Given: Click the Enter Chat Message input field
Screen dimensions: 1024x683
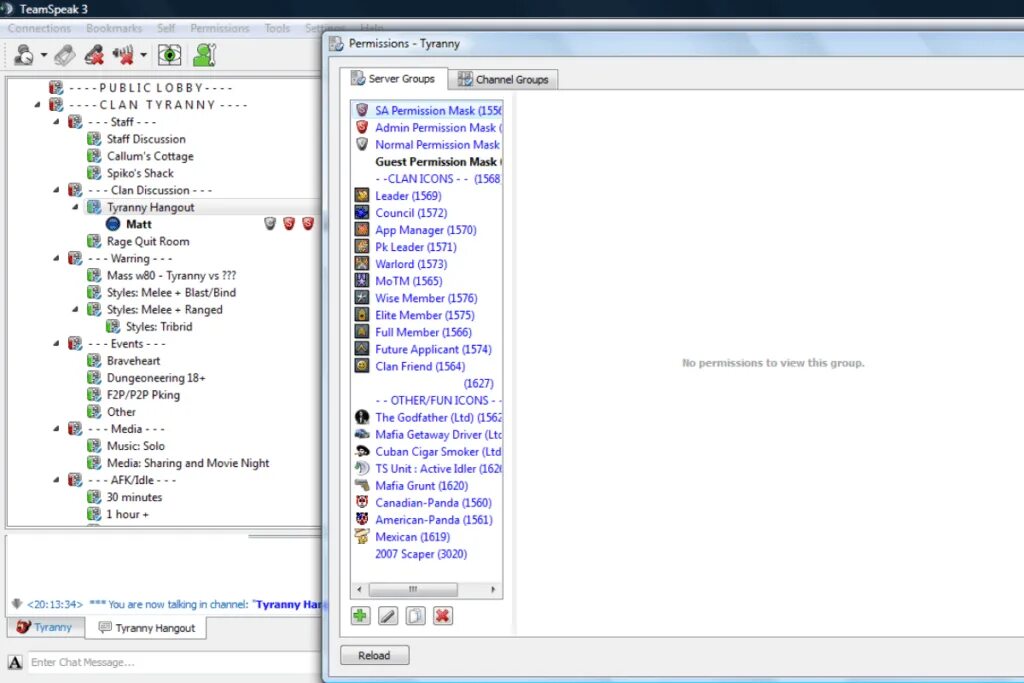Looking at the screenshot, I should tap(175, 662).
